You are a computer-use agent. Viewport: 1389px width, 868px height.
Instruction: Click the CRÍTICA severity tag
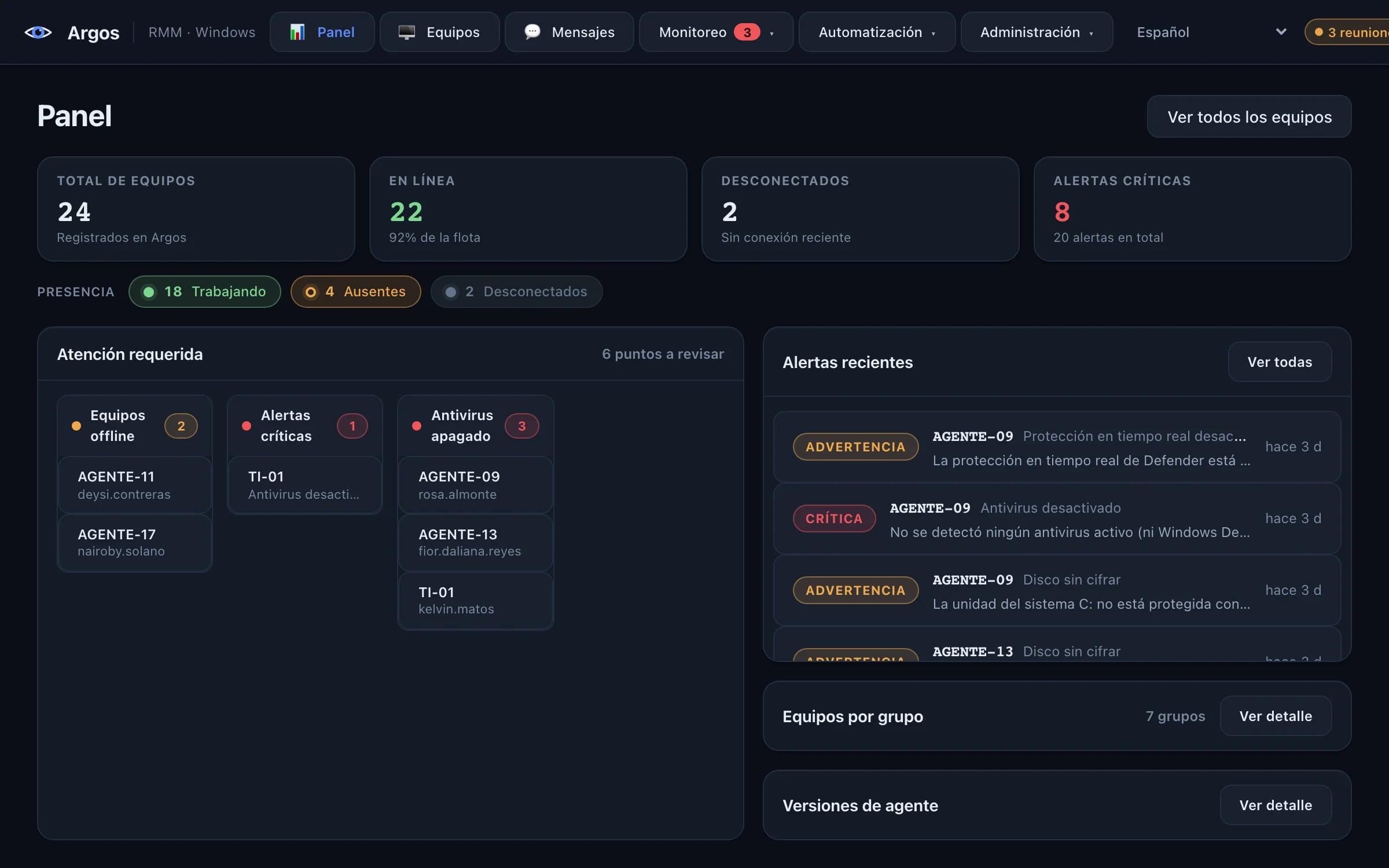834,518
